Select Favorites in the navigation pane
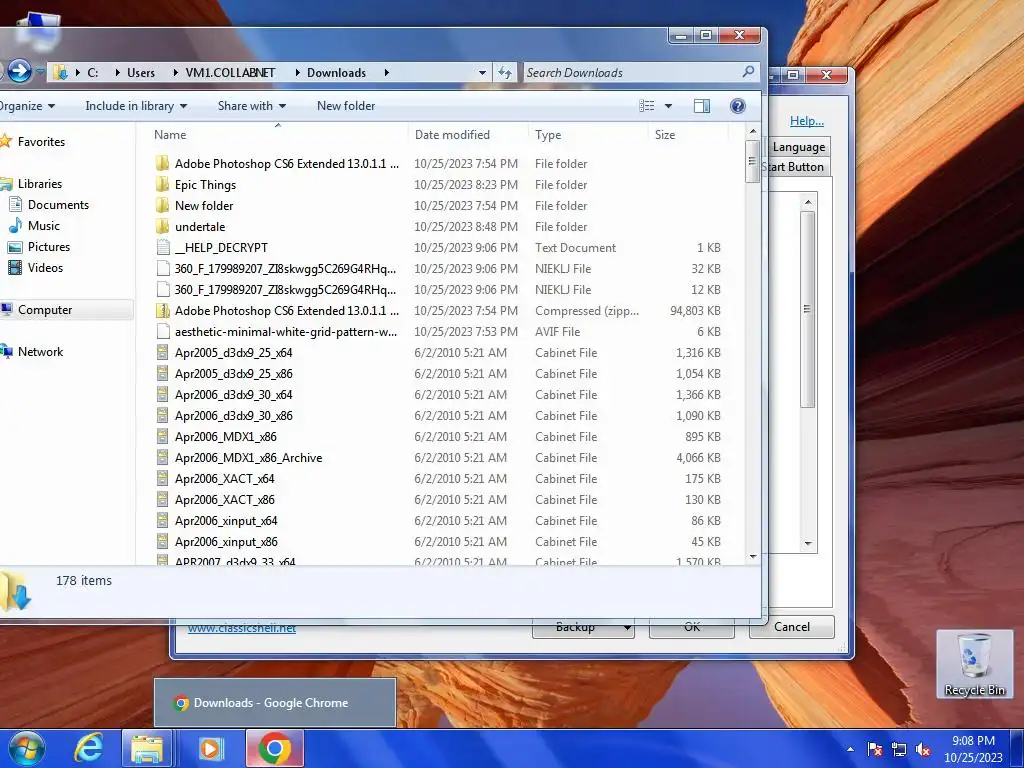This screenshot has height=768, width=1024. (x=41, y=142)
